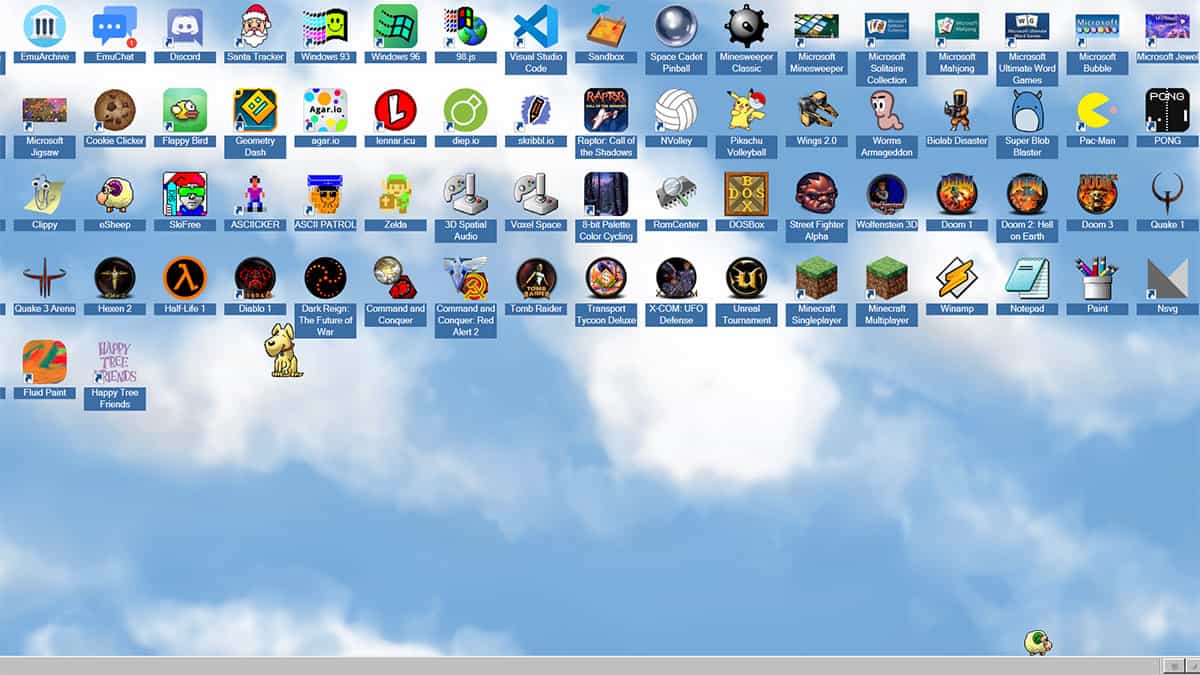Click the eSheep pet near the taskbar

[x=1037, y=643]
